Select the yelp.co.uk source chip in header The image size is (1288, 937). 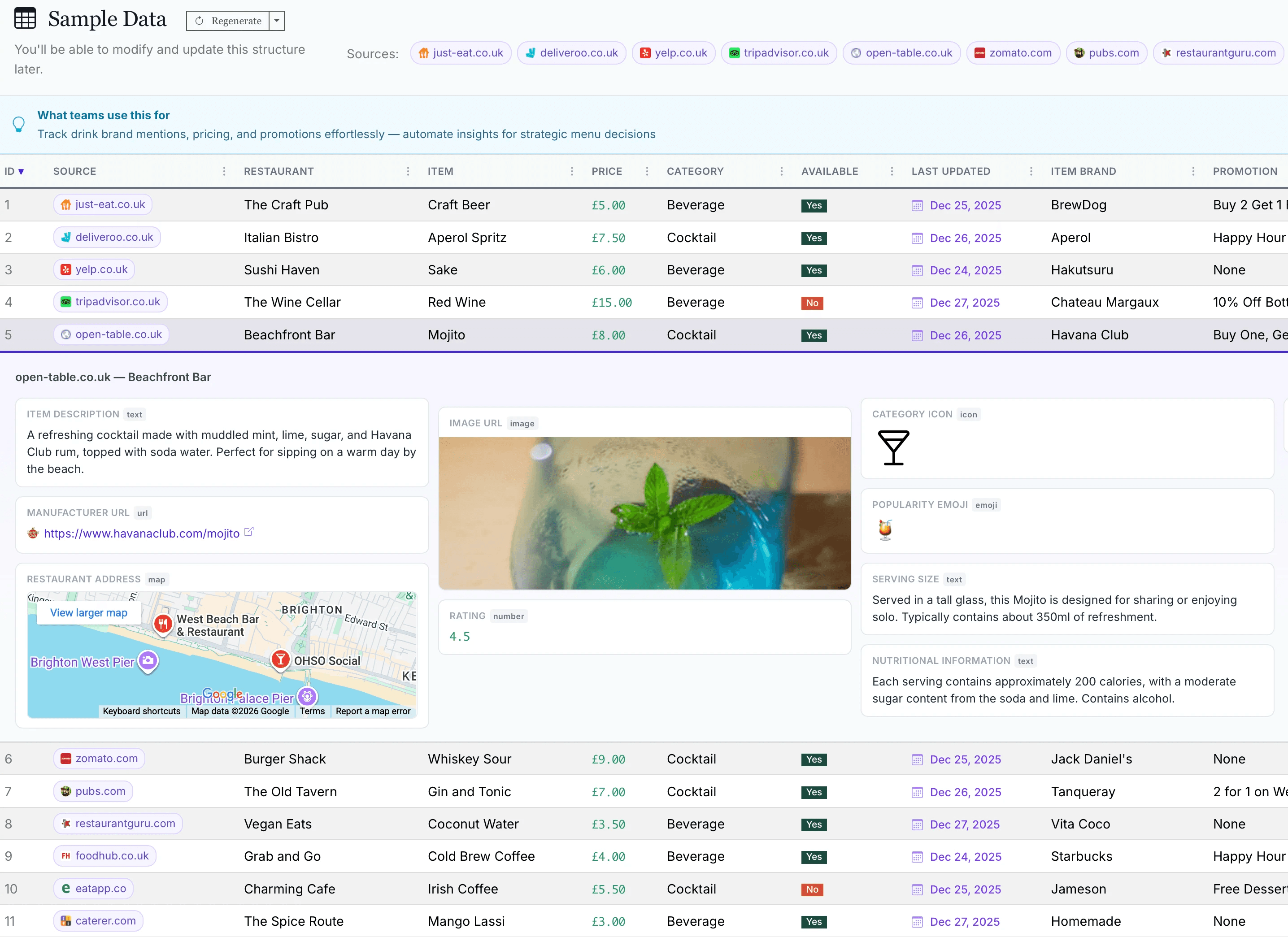click(x=673, y=53)
